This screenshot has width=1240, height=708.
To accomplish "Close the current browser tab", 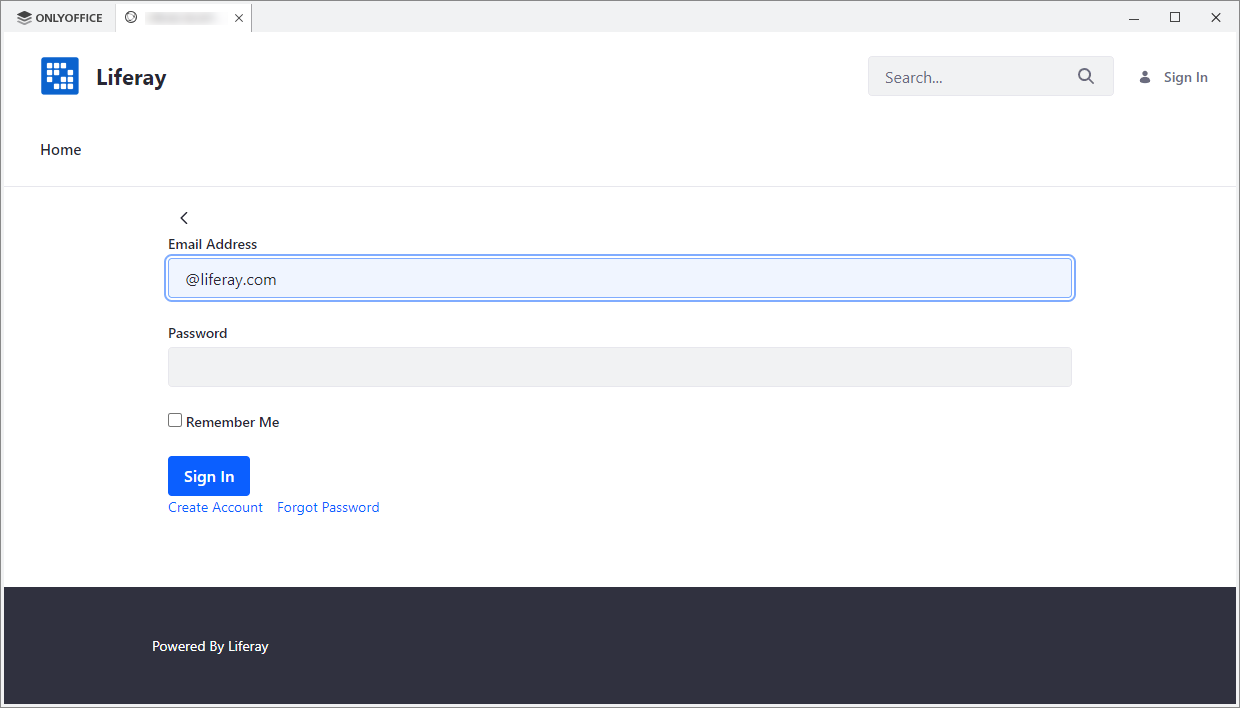I will pos(239,17).
